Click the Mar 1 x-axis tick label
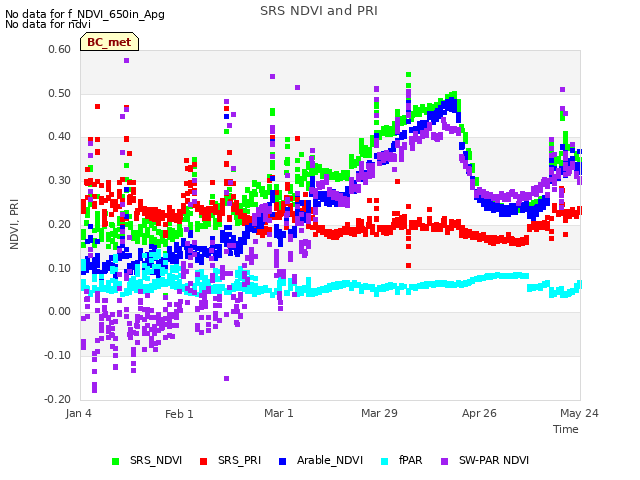The height and width of the screenshot is (480, 640). pos(279,413)
